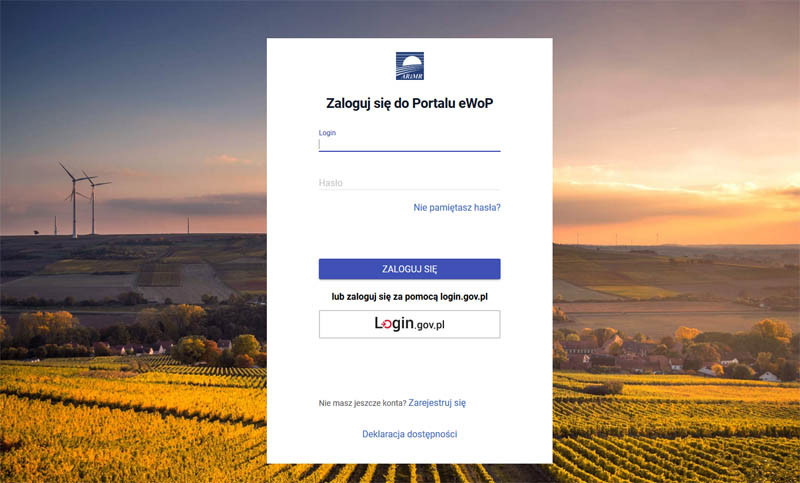Focus the Login input field
This screenshot has width=800, height=483.
[x=410, y=144]
